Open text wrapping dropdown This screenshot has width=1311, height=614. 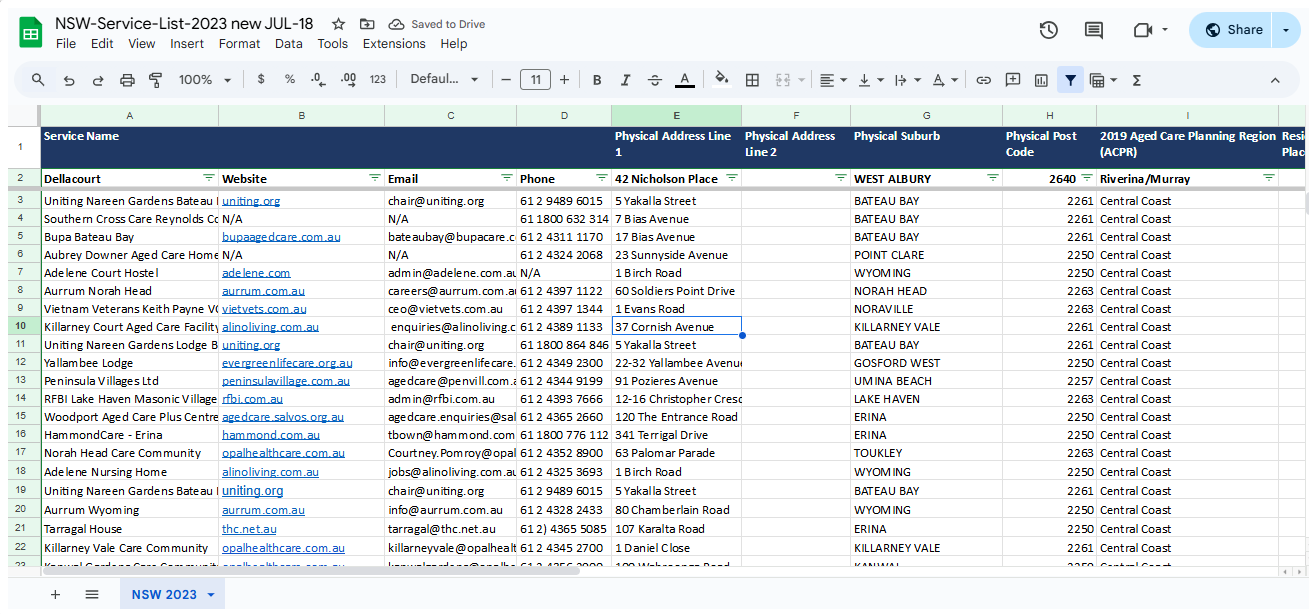(907, 80)
